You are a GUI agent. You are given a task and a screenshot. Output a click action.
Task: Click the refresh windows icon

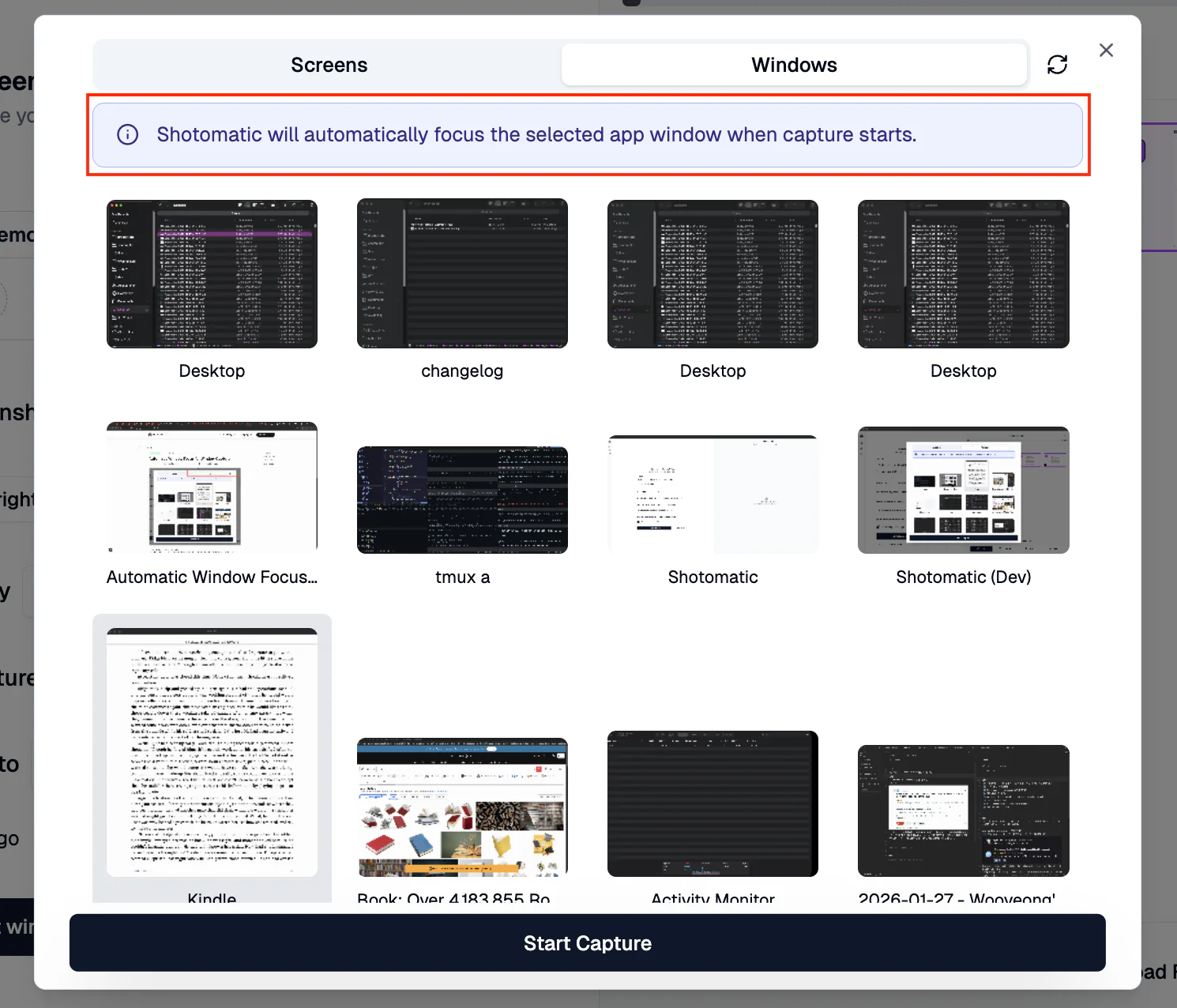tap(1058, 64)
